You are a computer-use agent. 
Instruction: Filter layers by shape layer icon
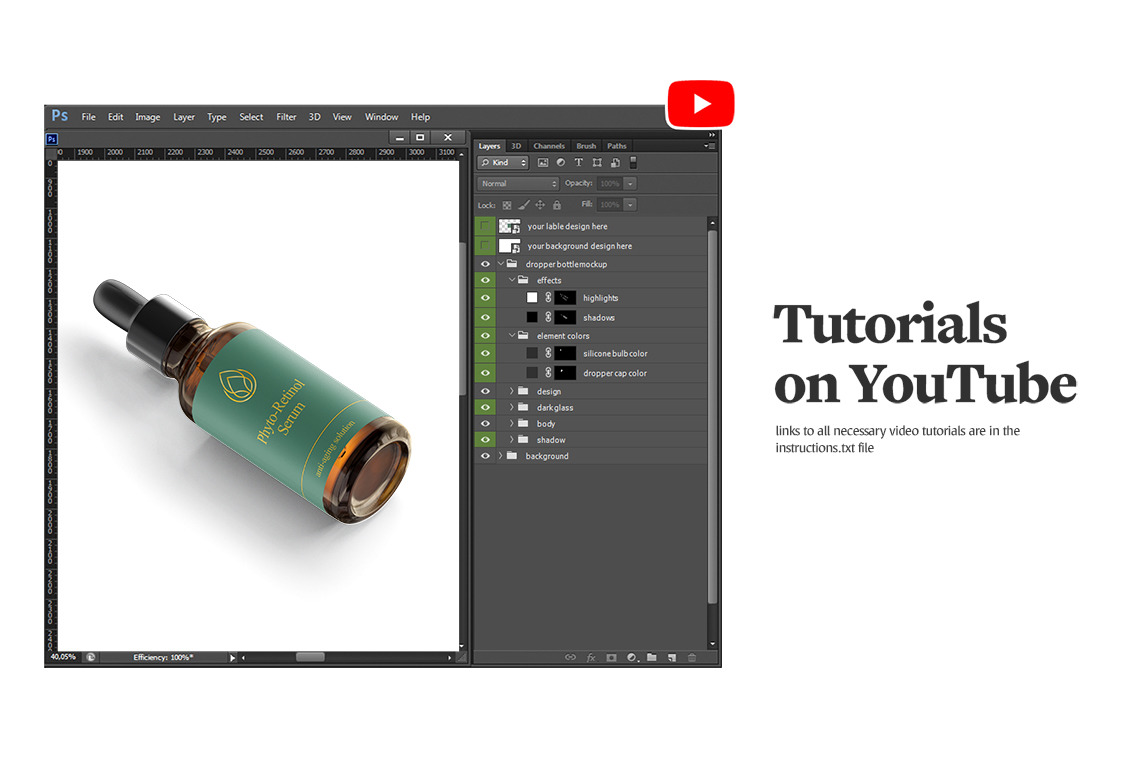[597, 163]
